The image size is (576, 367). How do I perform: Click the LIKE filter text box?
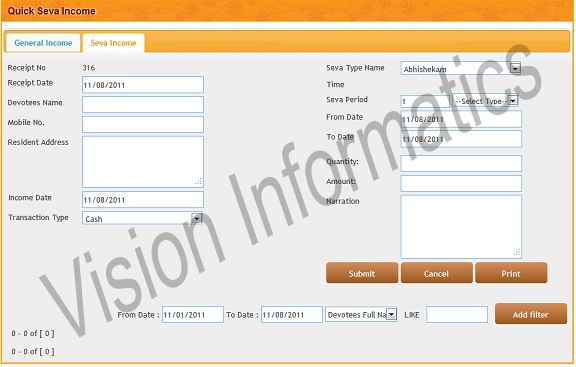tap(457, 315)
